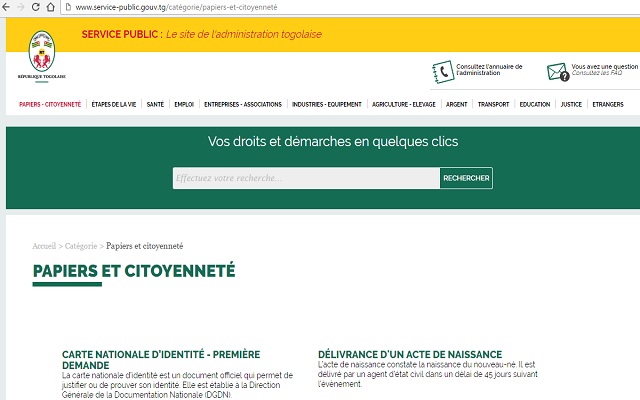Select the Santé menu item
This screenshot has height=400, width=640.
coord(155,104)
